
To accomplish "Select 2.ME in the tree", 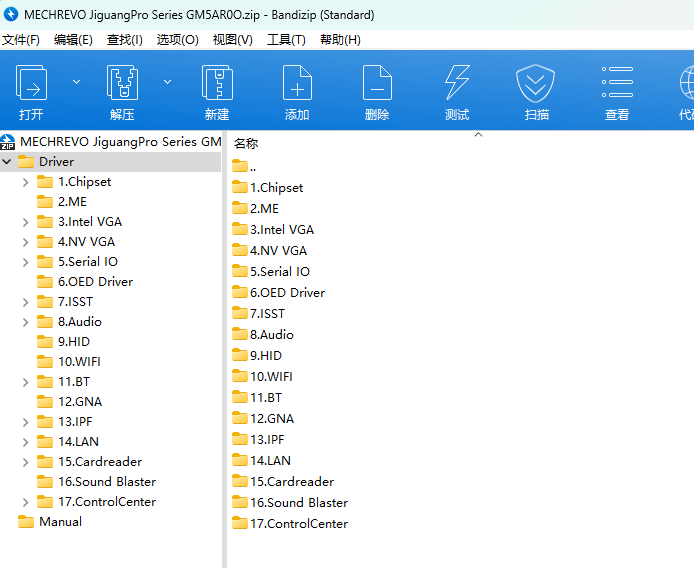I will [x=62, y=202].
